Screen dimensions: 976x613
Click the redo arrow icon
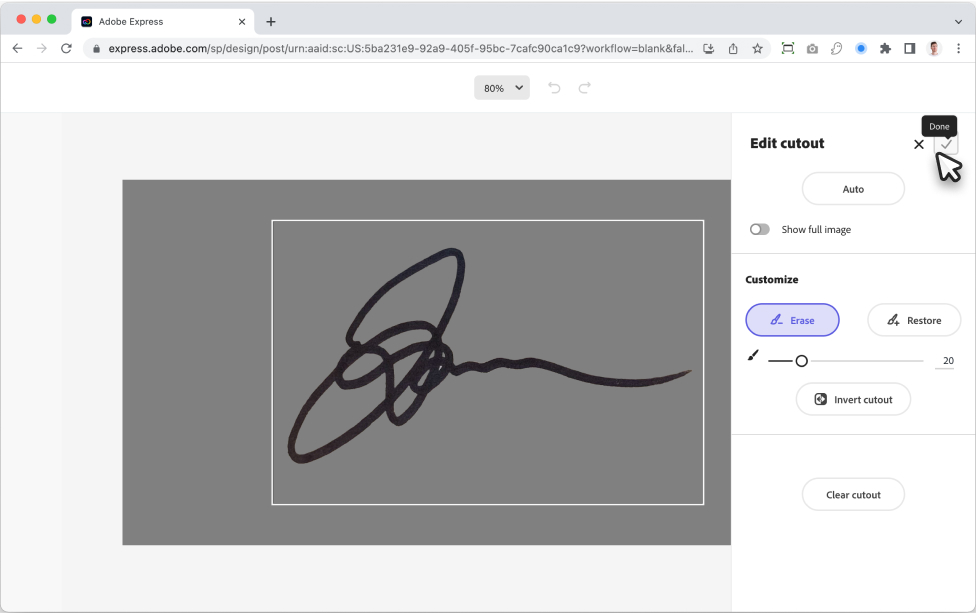[x=585, y=88]
